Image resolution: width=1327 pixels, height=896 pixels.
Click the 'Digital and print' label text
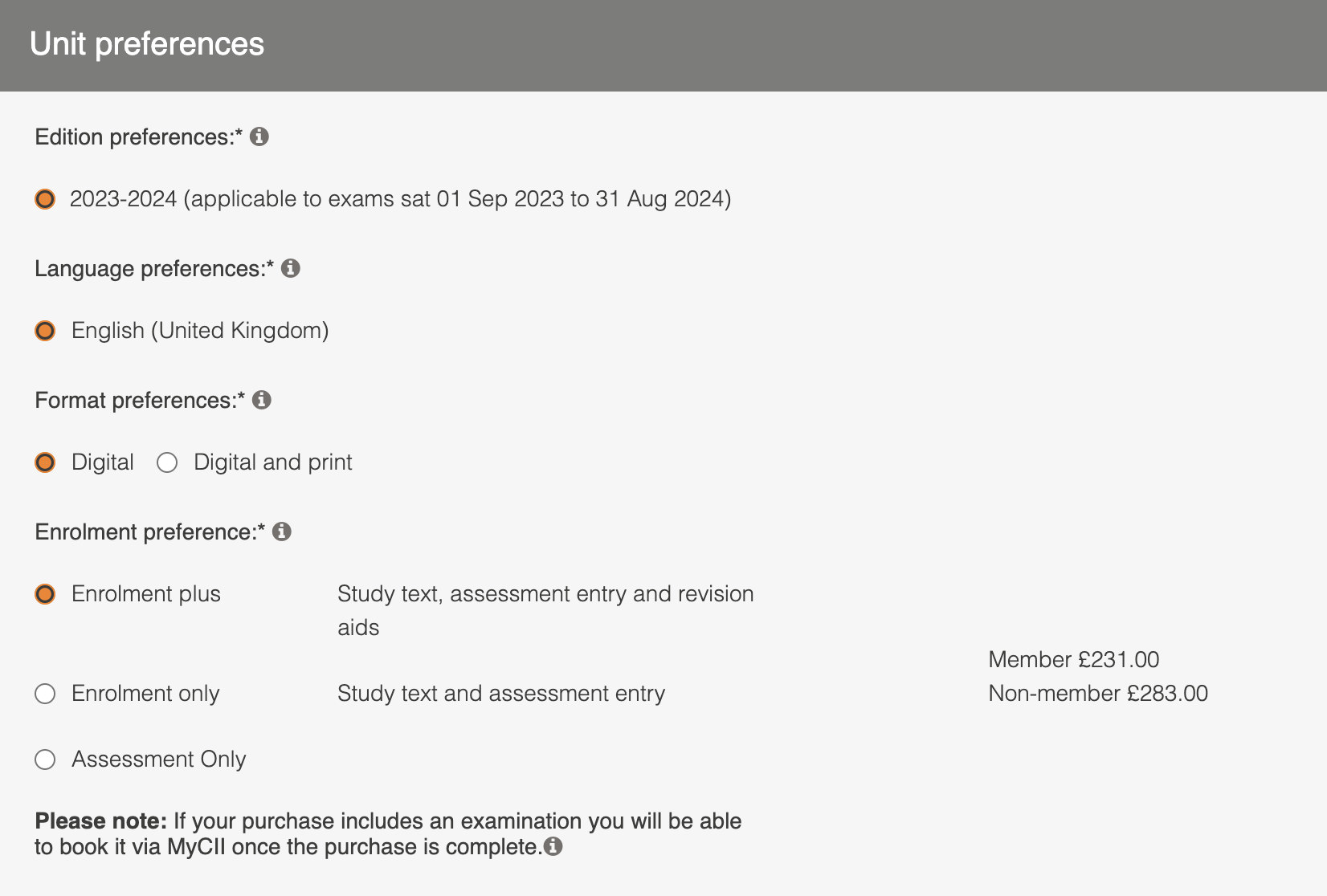[x=272, y=462]
